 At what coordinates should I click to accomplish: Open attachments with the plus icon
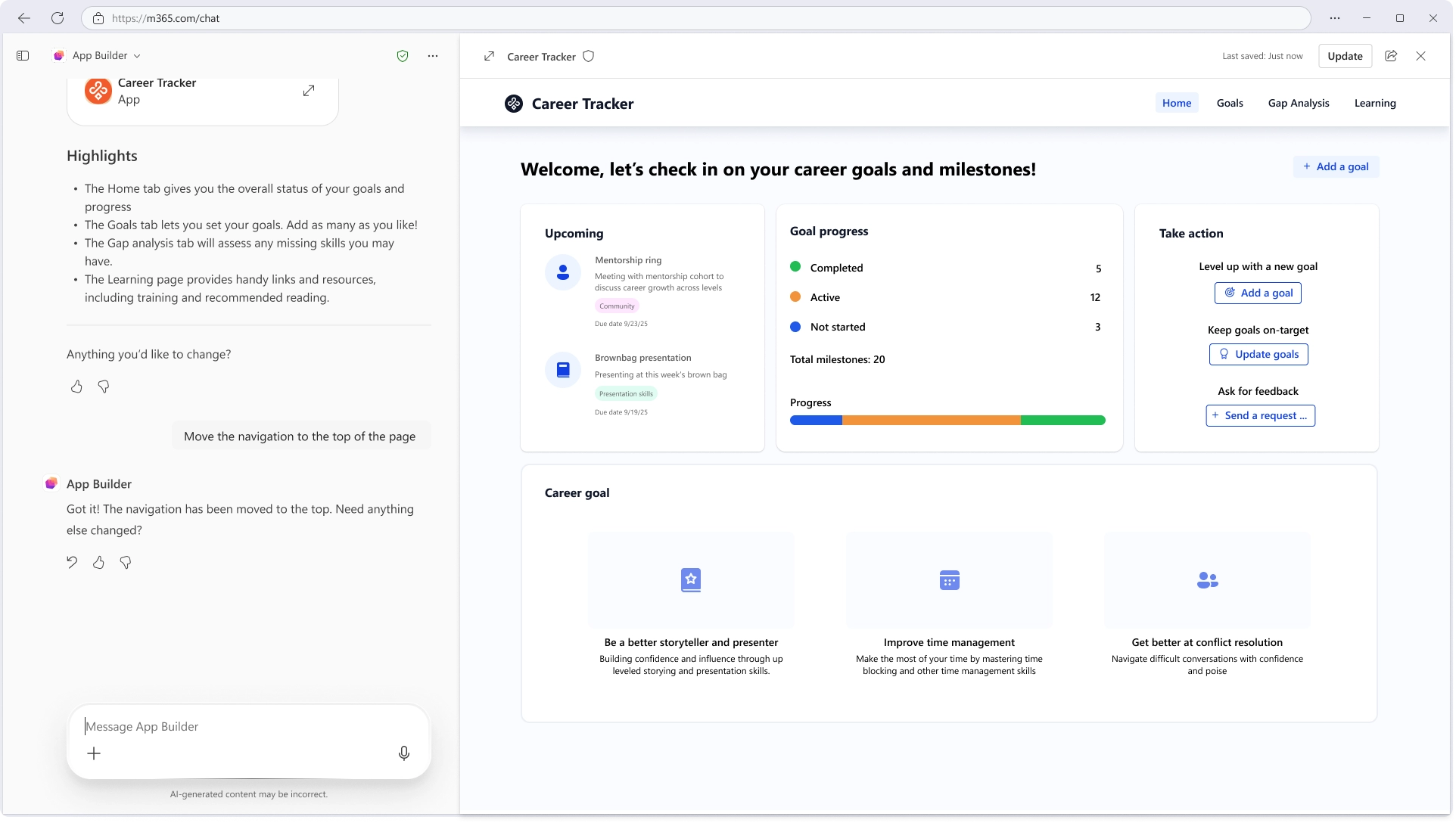tap(94, 753)
